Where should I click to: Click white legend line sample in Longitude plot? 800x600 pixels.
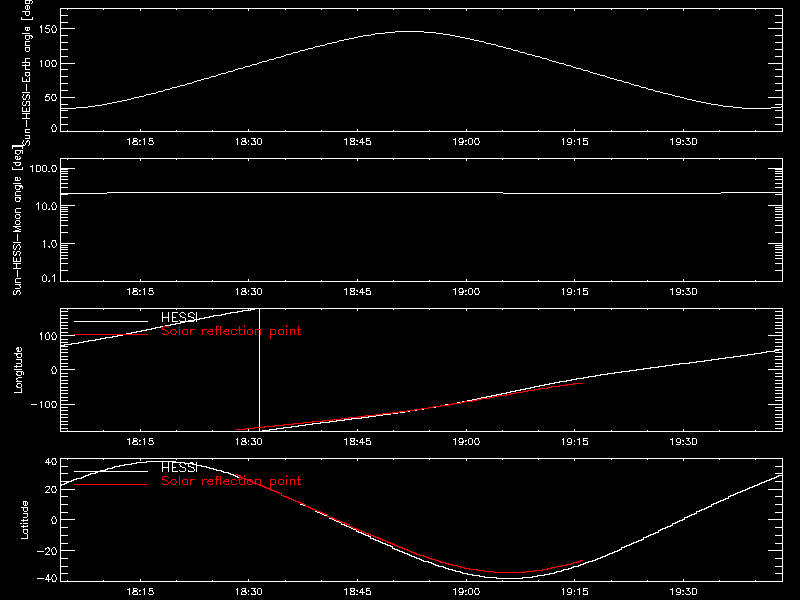coord(111,321)
